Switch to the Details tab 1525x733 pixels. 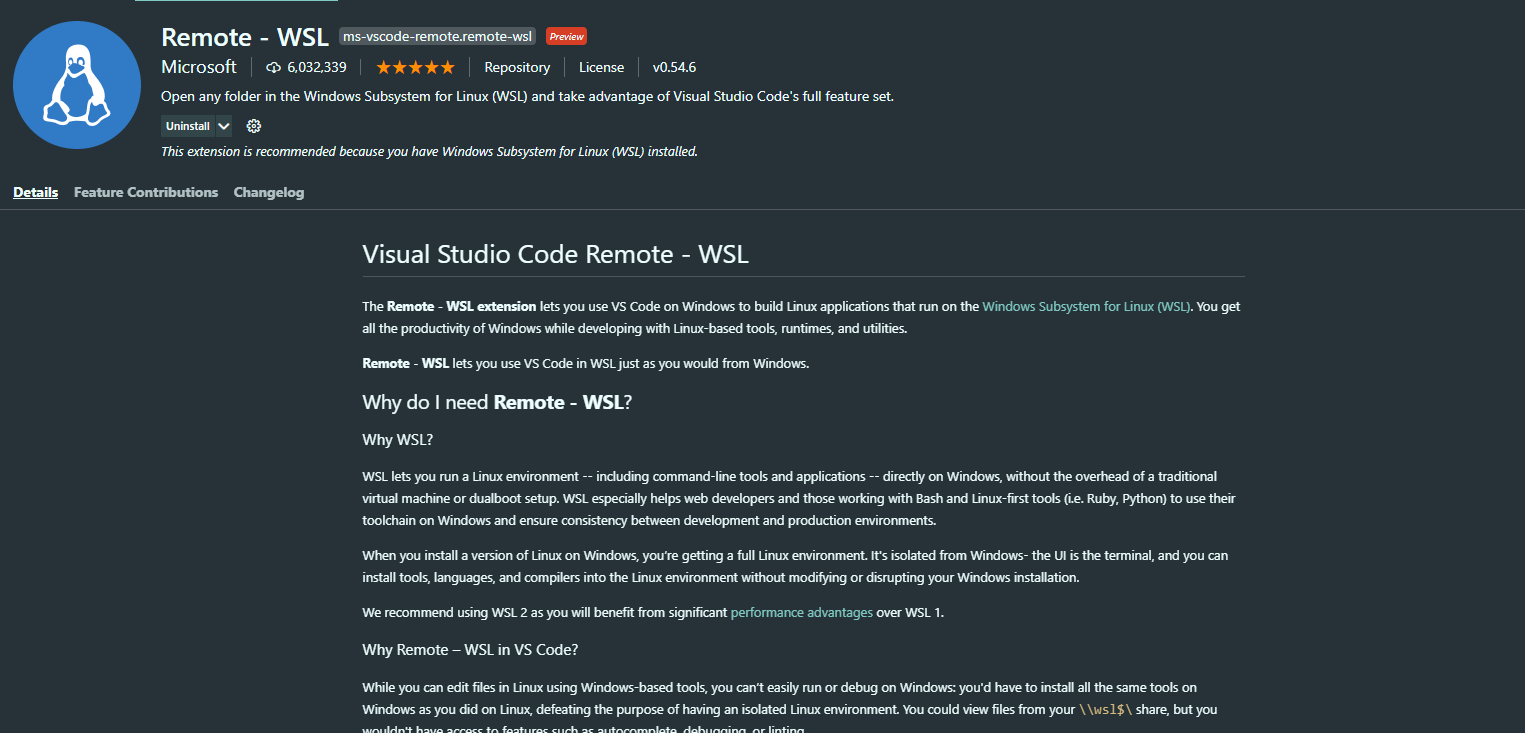36,192
